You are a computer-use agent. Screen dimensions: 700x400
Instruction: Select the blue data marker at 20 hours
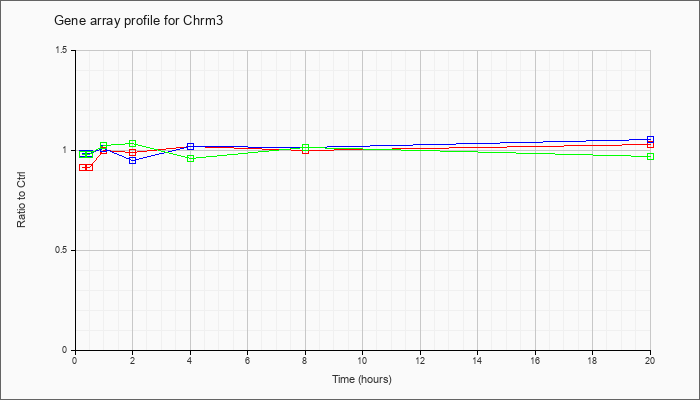651,139
